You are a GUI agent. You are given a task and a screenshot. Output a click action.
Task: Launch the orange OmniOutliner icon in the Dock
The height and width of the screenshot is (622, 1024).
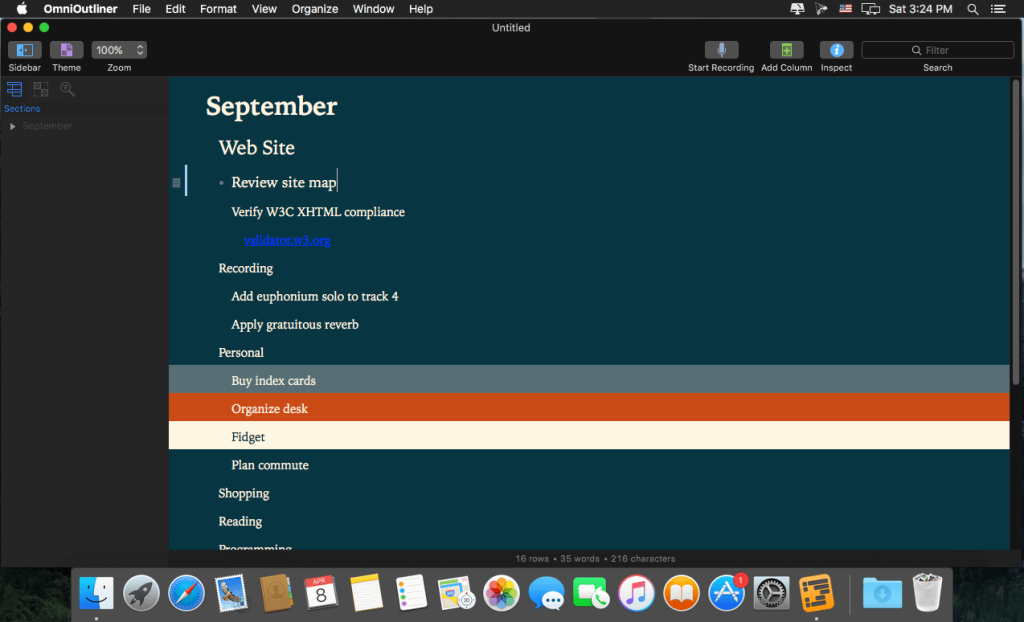click(x=817, y=593)
